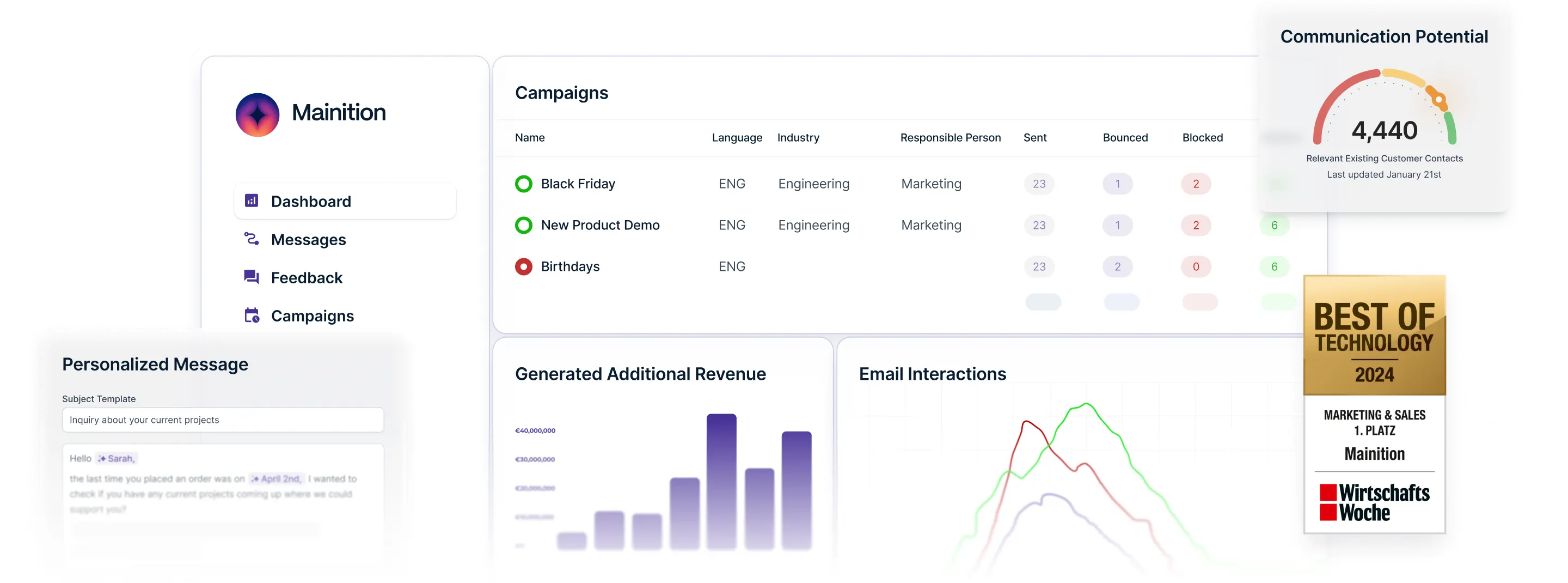Toggle the red status circle for Birthdays
1568x583 pixels.
(523, 266)
